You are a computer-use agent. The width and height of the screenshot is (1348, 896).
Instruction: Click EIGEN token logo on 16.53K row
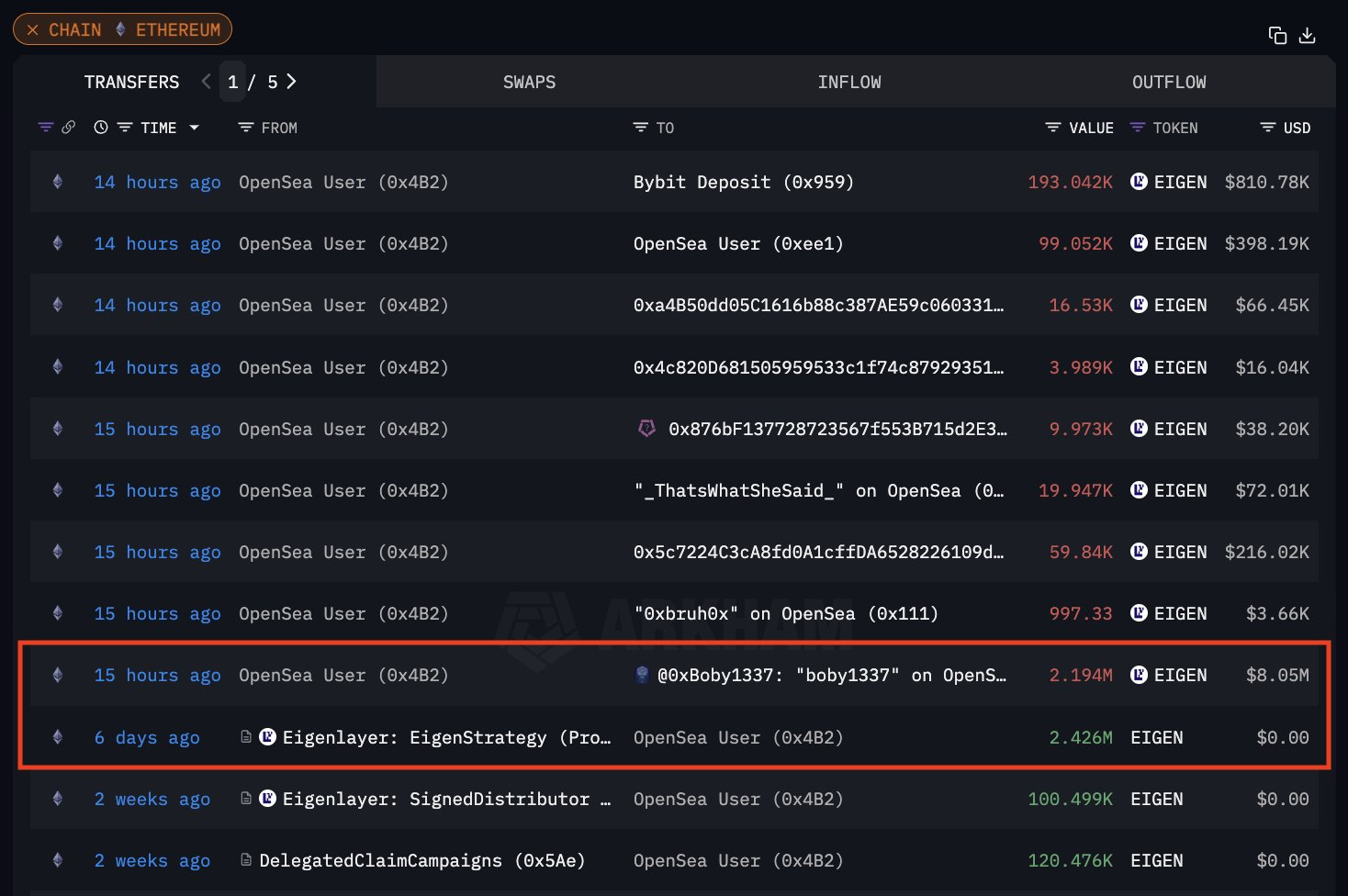(1139, 305)
